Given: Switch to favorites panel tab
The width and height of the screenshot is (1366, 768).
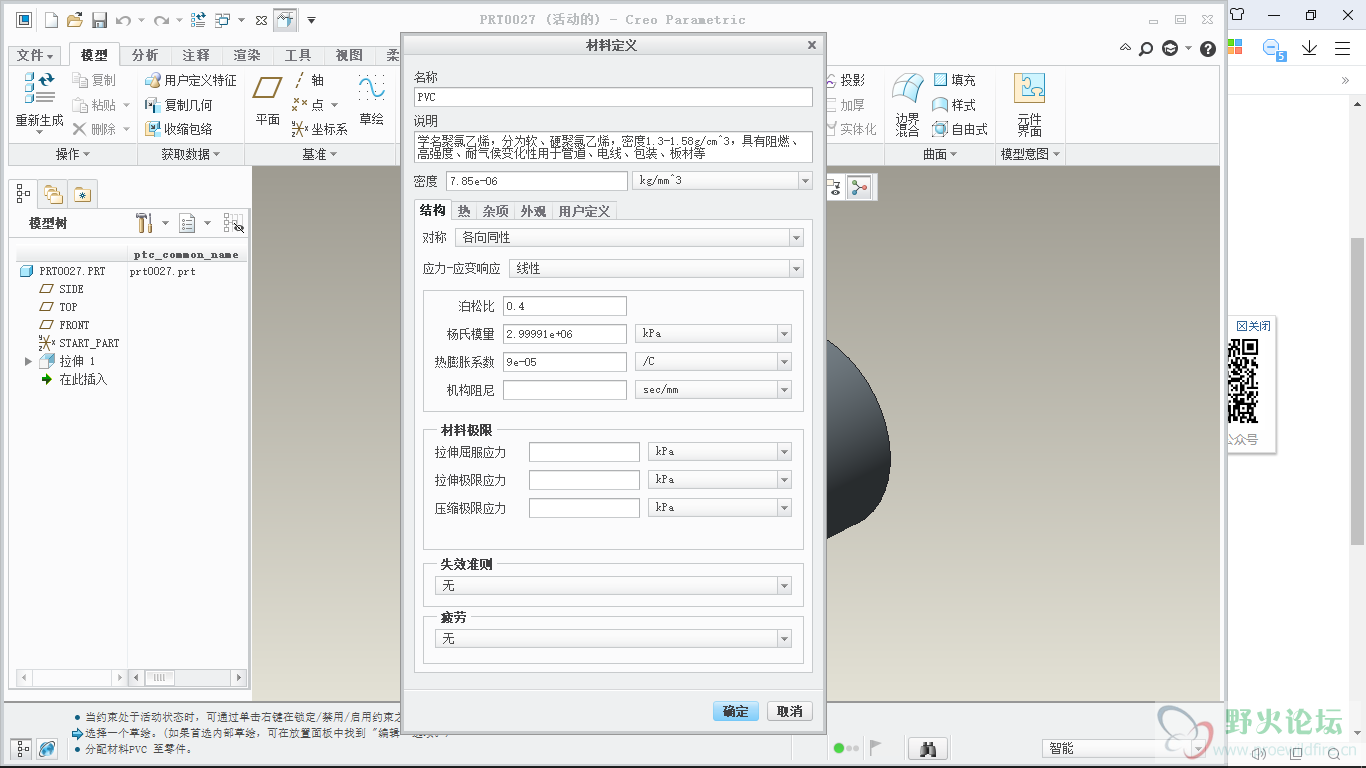Looking at the screenshot, I should click(82, 194).
